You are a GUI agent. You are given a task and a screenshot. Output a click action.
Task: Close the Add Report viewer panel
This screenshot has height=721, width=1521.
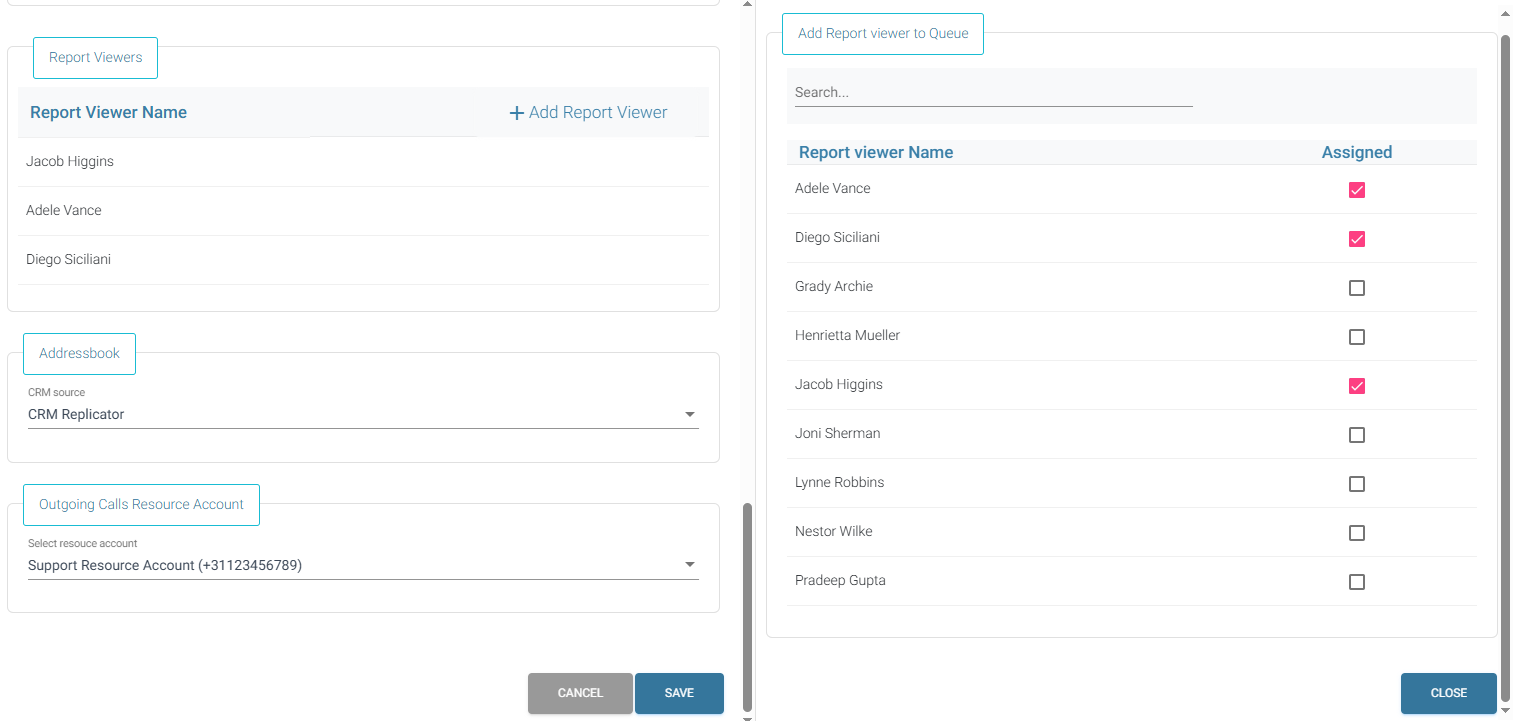point(1448,693)
